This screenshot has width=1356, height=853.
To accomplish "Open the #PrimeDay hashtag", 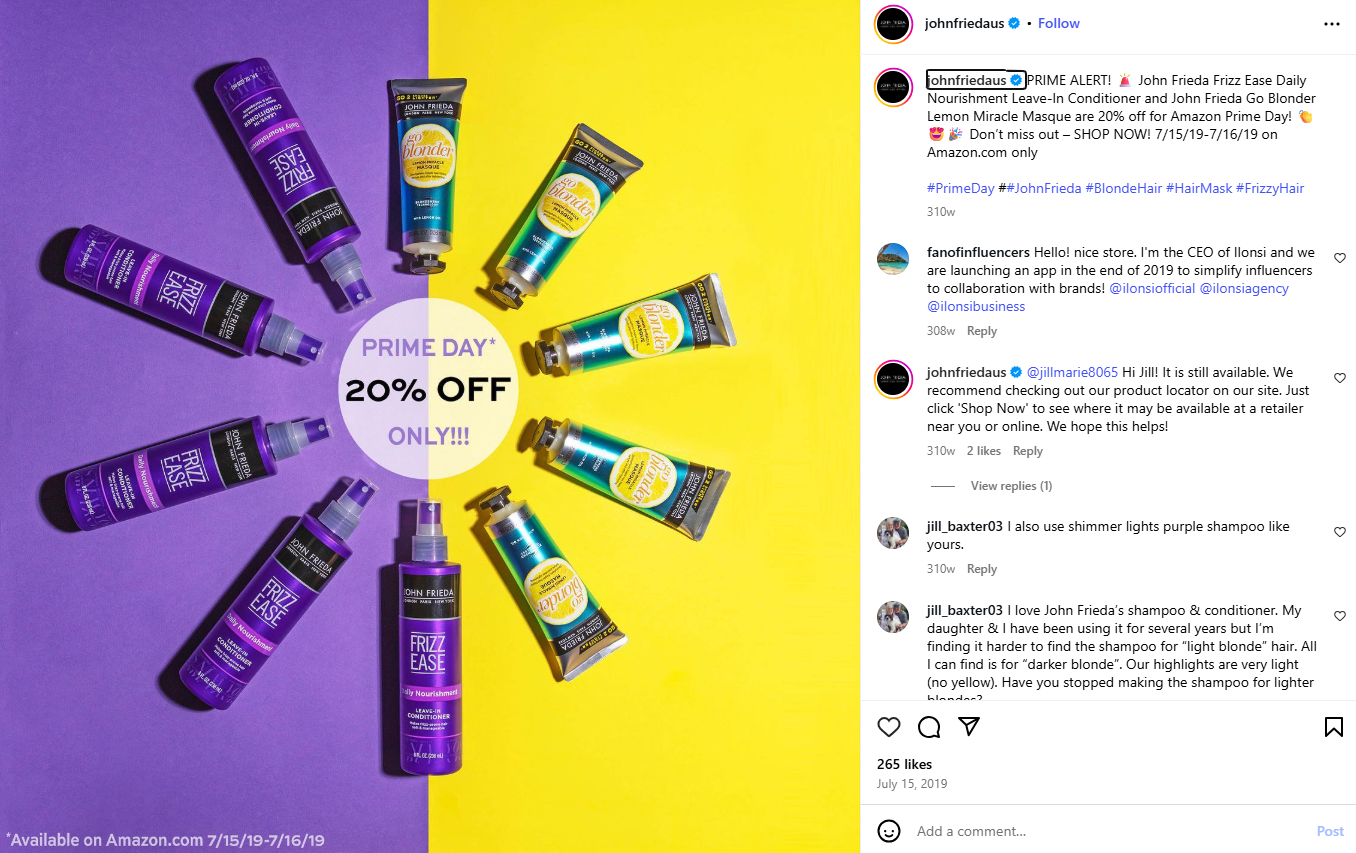I will tap(961, 188).
